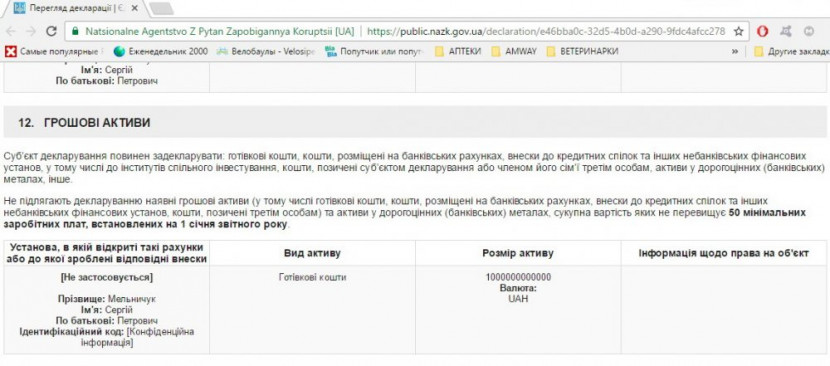Viewport: 830px width, 366px height.
Task: Open Велобаулы - Velosipe bookmark
Action: tap(266, 51)
